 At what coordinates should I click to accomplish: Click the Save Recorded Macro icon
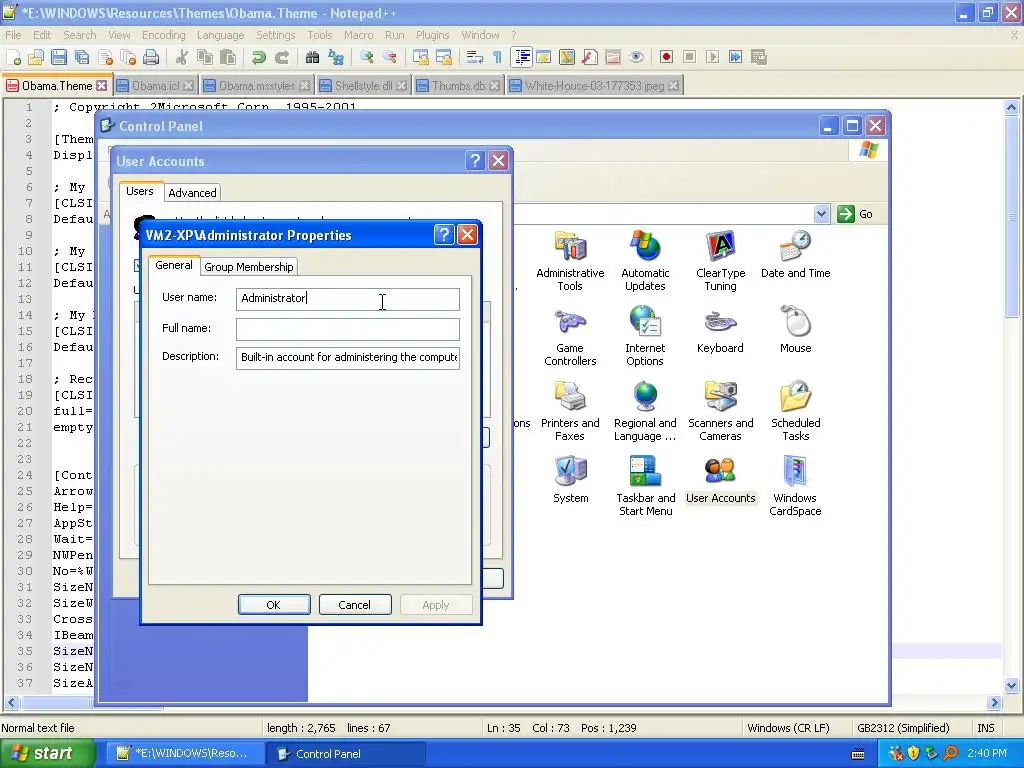tap(759, 57)
